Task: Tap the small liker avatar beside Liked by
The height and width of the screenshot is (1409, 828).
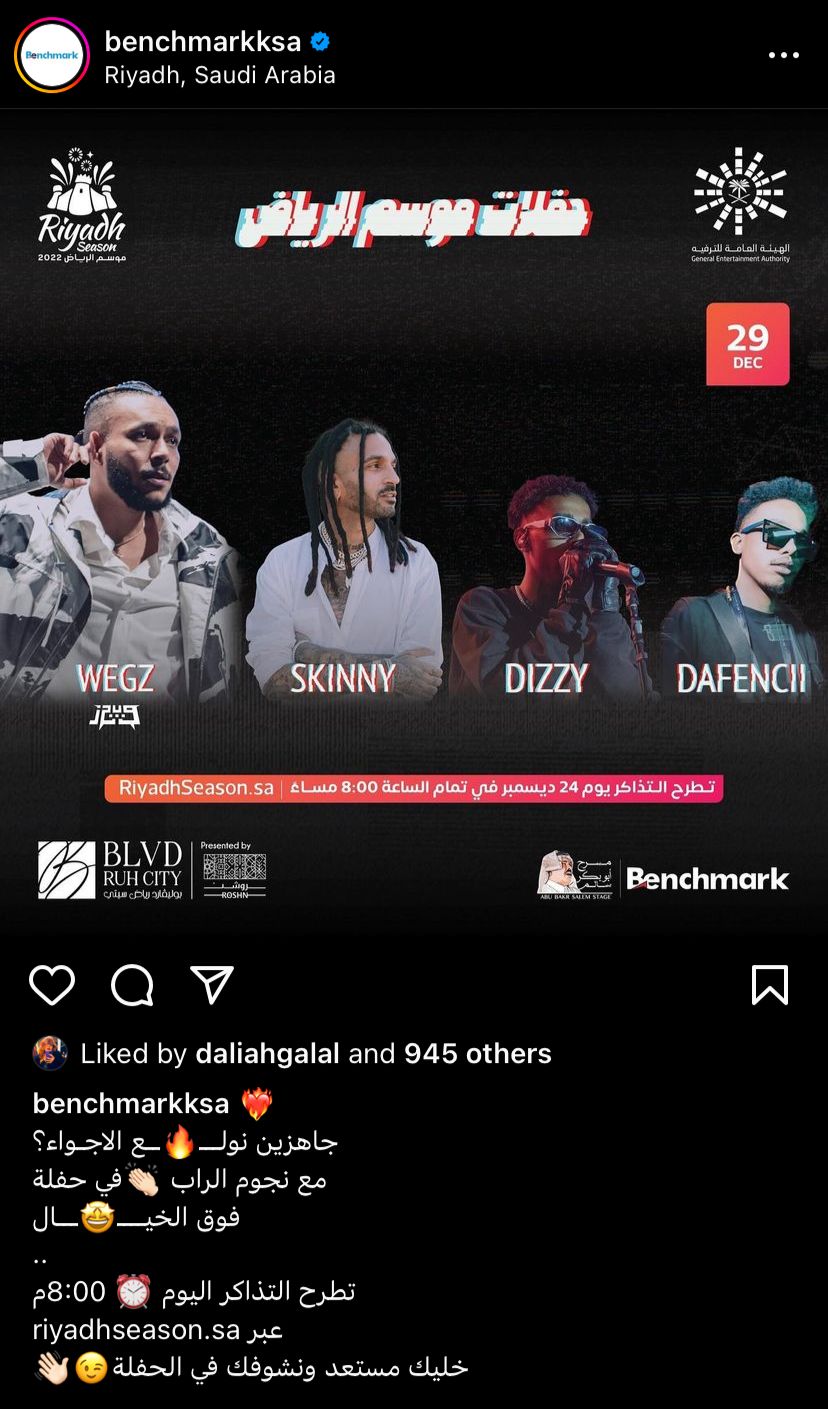Action: click(x=50, y=1053)
